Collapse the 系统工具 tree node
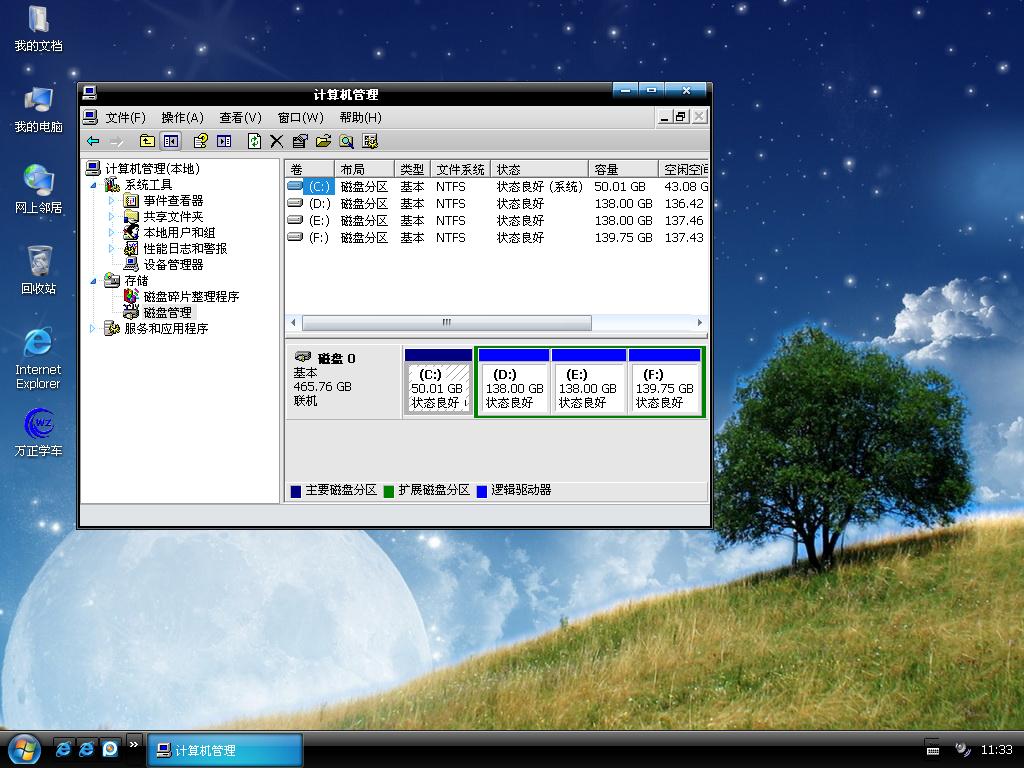 (95, 185)
